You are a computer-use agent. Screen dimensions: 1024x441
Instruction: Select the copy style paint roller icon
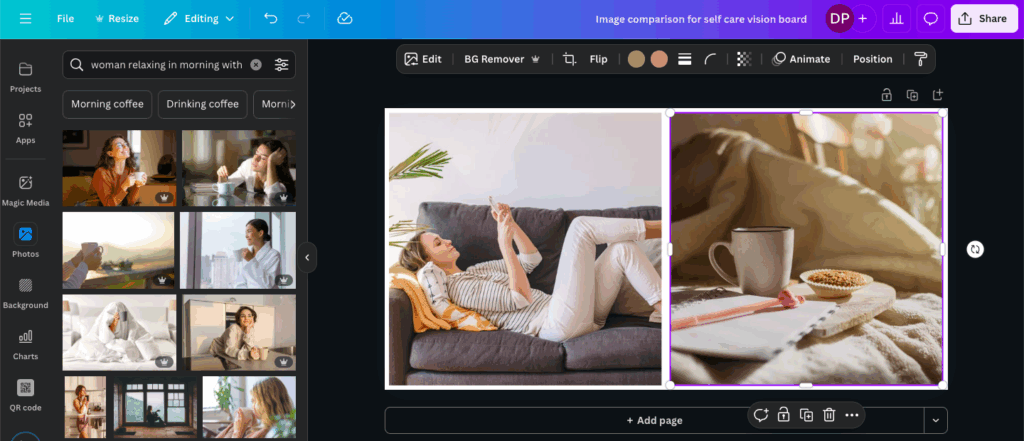pos(920,59)
